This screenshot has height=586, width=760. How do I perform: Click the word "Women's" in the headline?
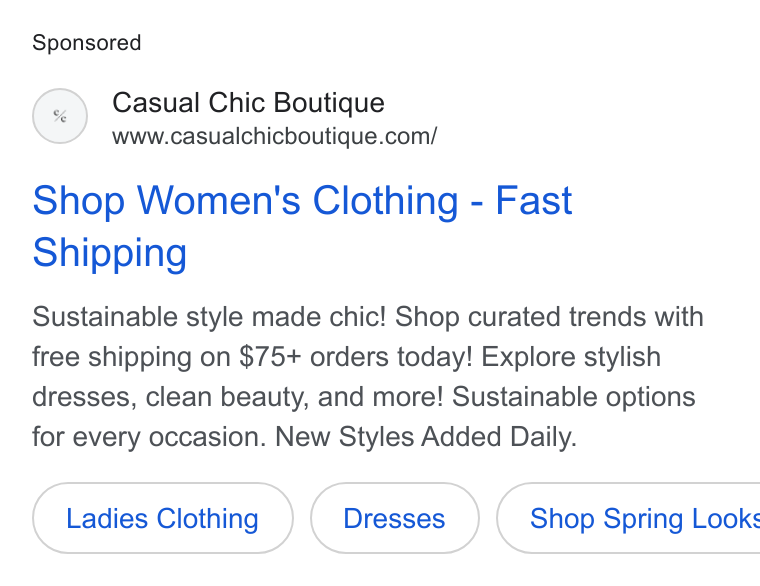coord(219,200)
